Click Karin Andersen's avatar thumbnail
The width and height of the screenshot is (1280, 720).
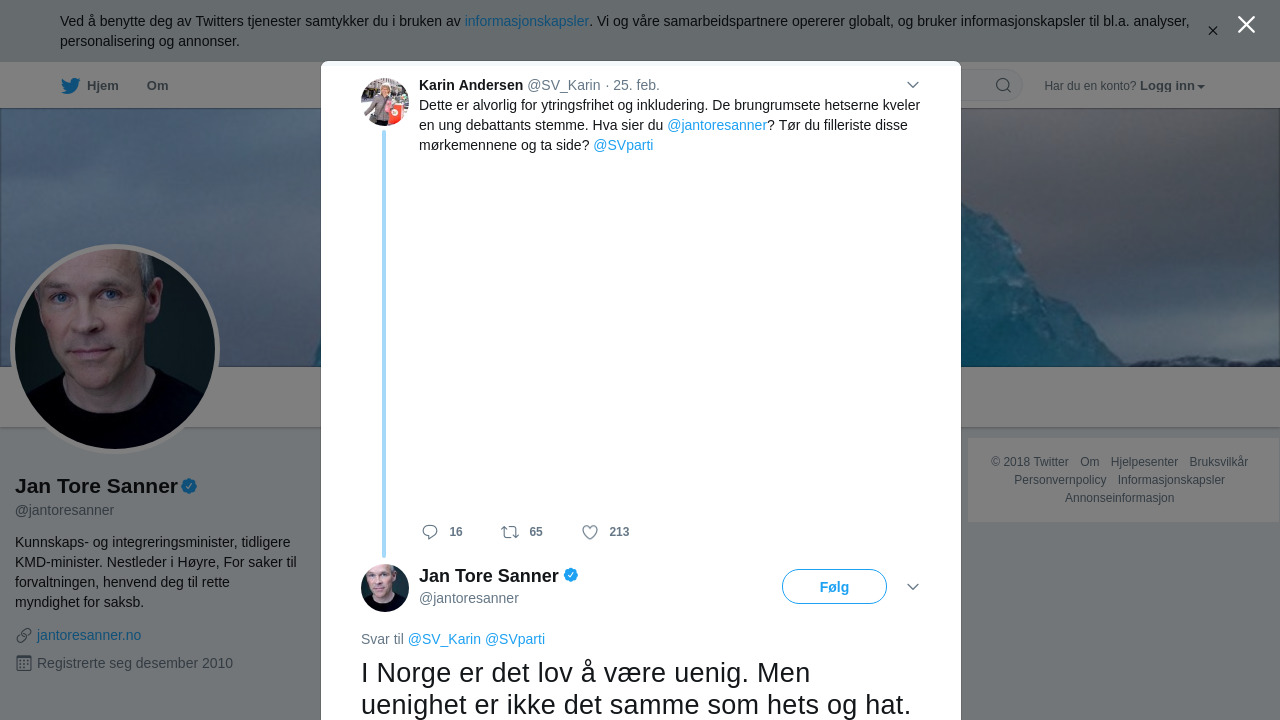pyautogui.click(x=385, y=102)
